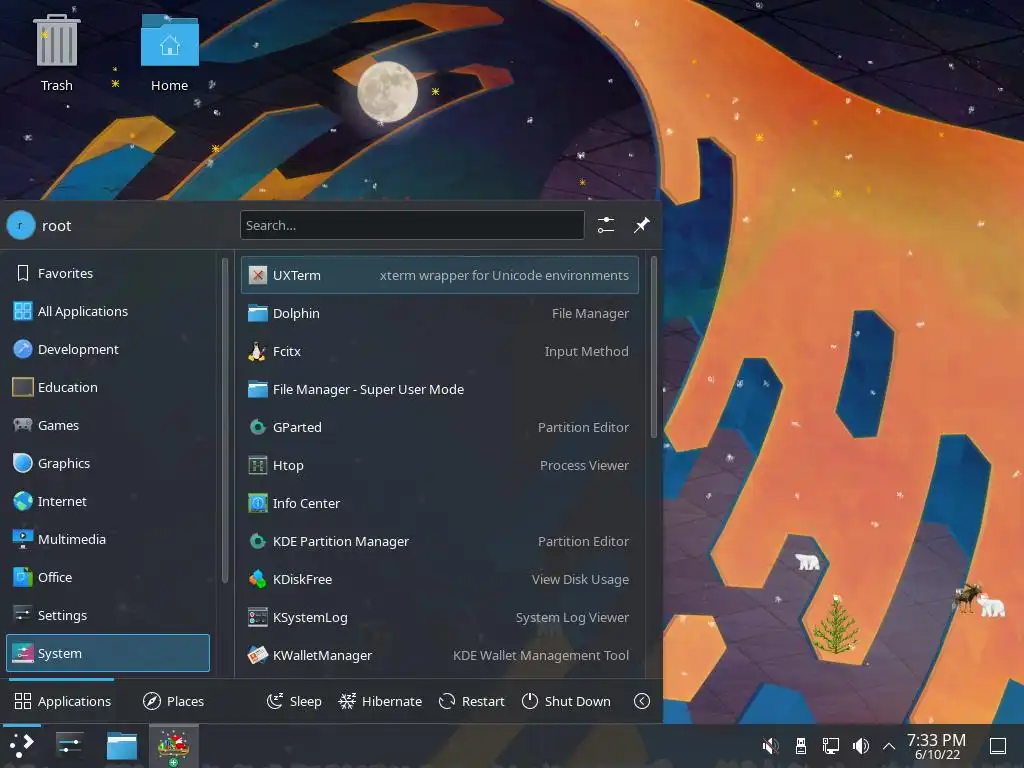The image size is (1024, 768).
Task: Open the Graphics category
Action: point(108,463)
